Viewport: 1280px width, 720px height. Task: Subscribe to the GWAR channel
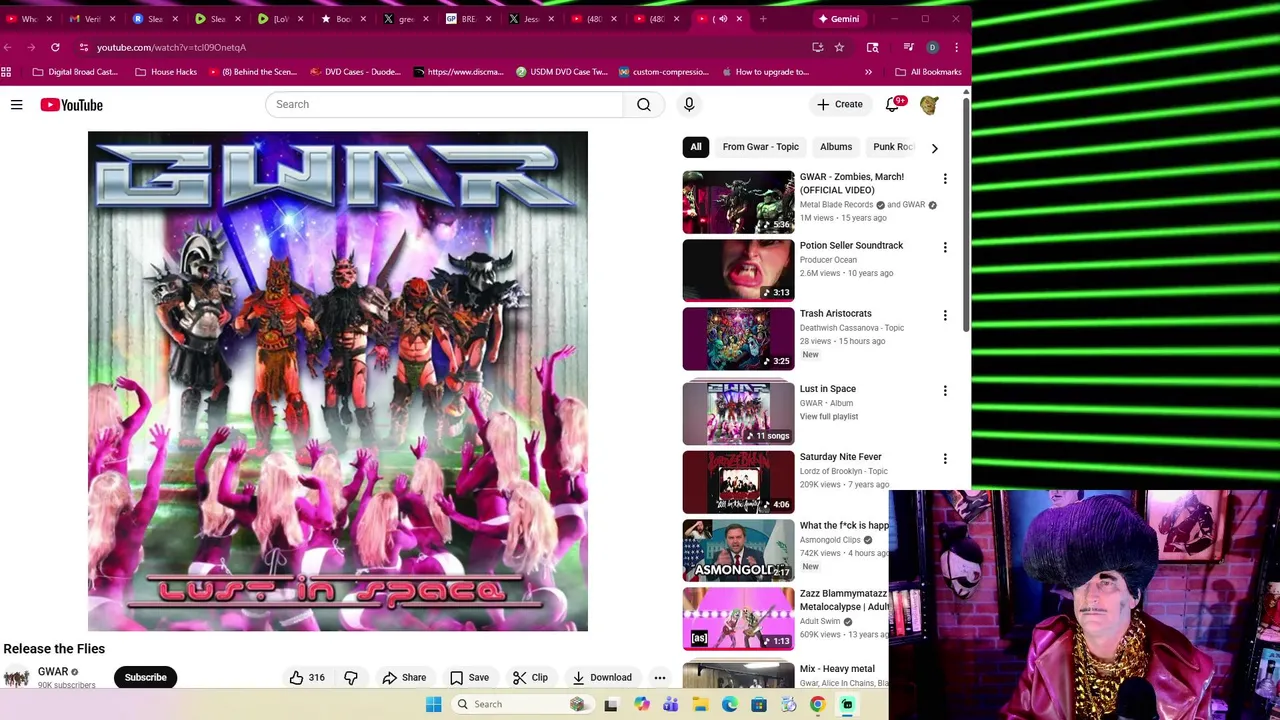click(x=146, y=677)
